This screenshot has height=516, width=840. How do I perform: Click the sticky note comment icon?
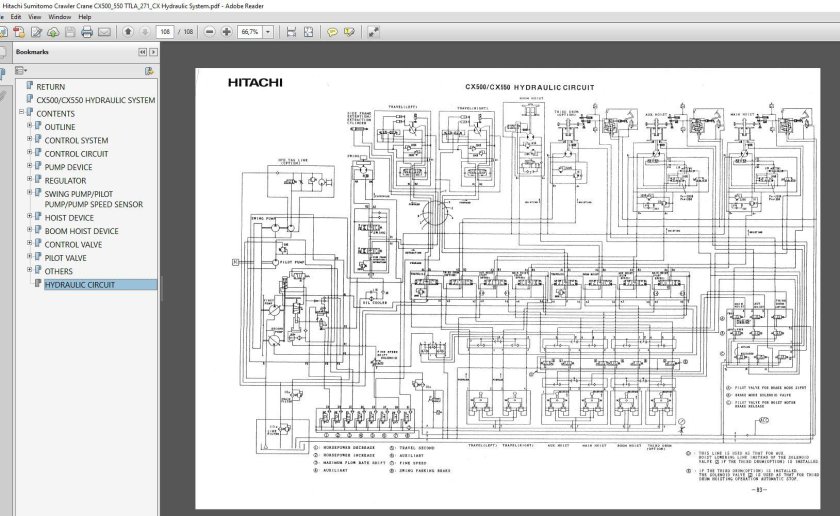click(x=332, y=32)
